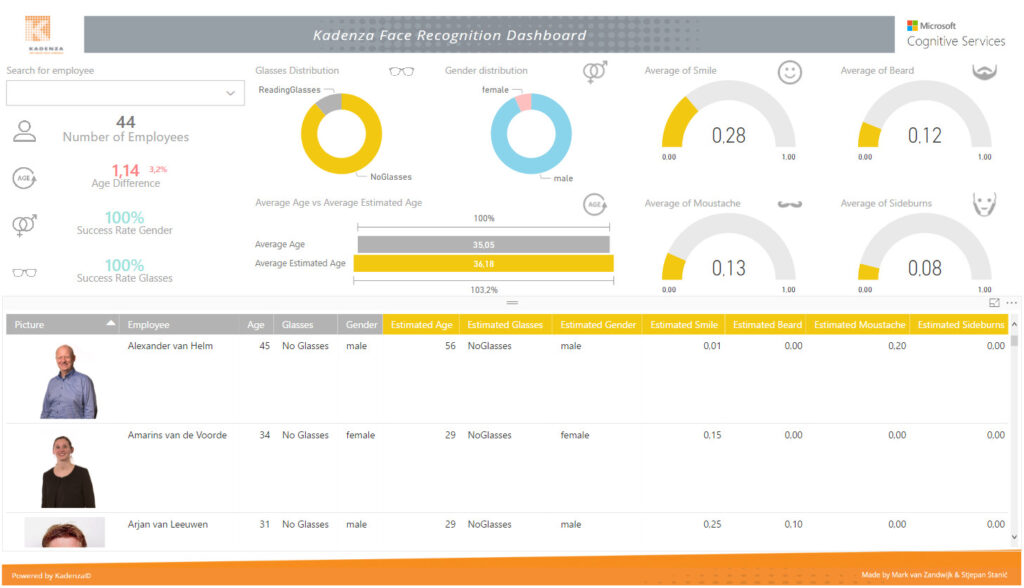Click the table scrollbar up arrow

[1014, 324]
